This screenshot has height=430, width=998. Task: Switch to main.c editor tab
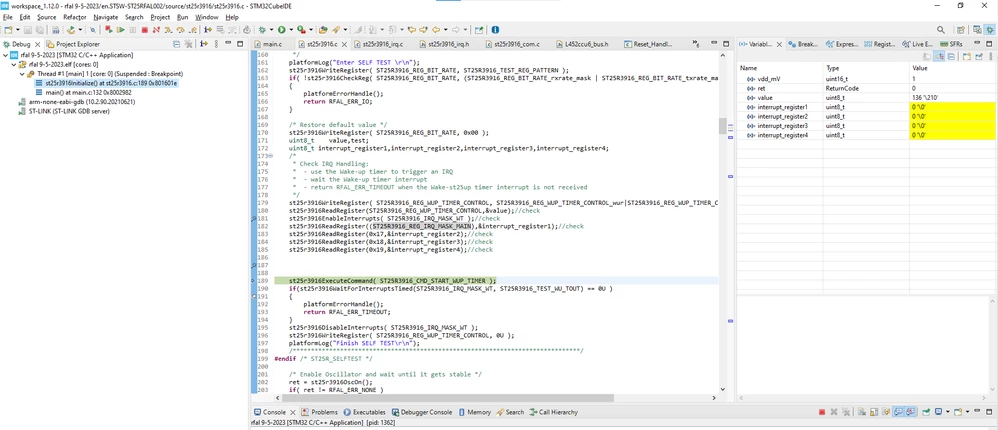tap(268, 45)
